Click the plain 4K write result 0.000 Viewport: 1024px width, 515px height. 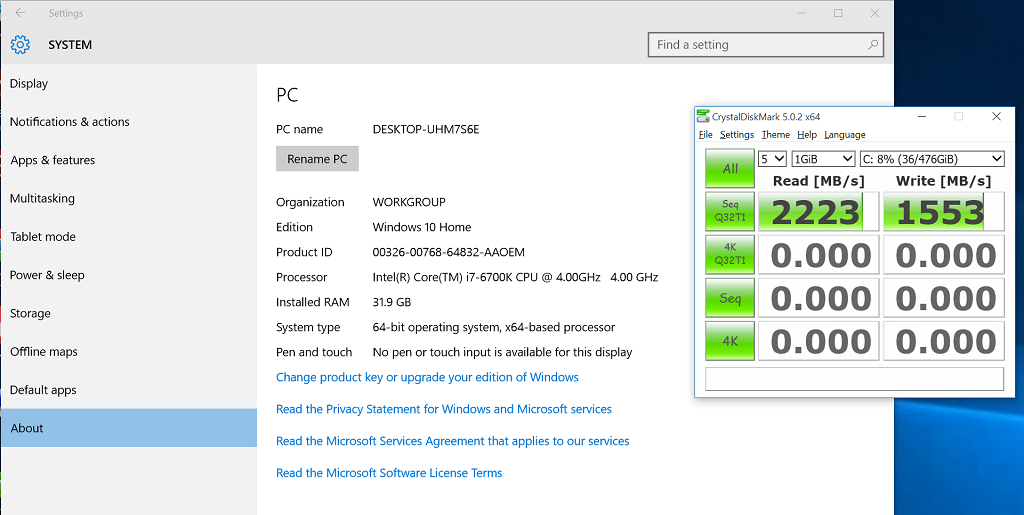[944, 341]
